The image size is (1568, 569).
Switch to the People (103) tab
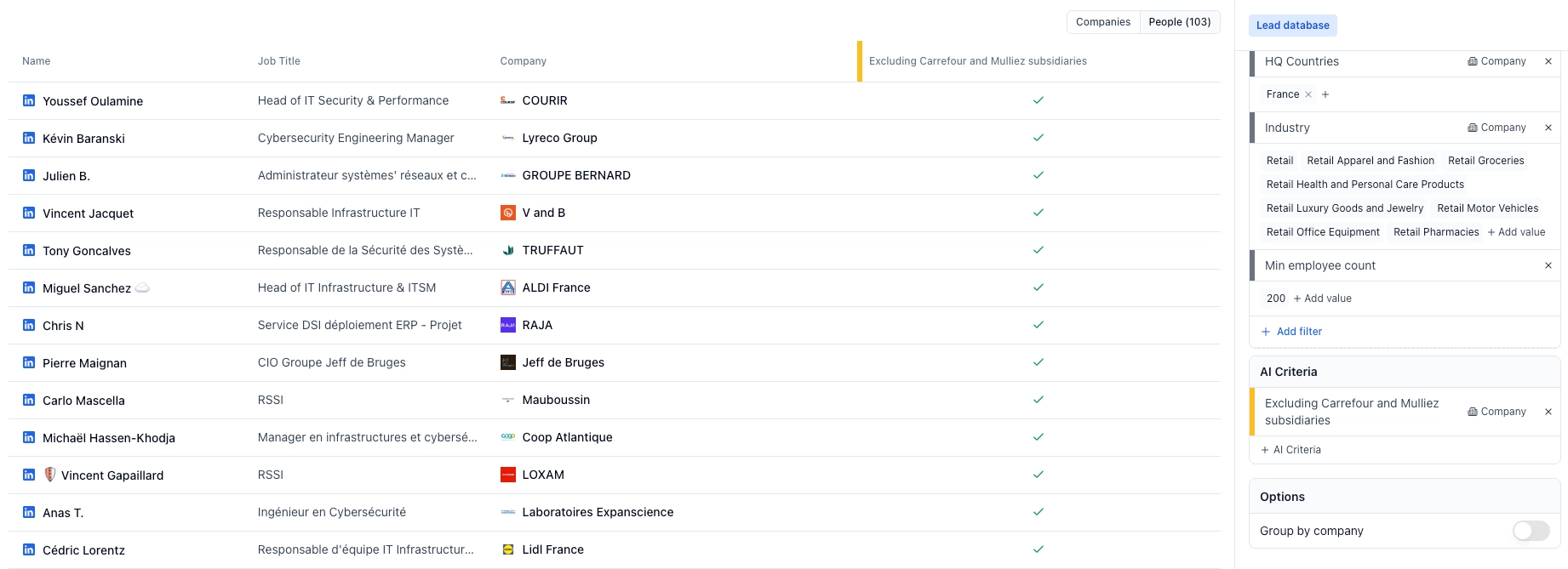(1180, 22)
